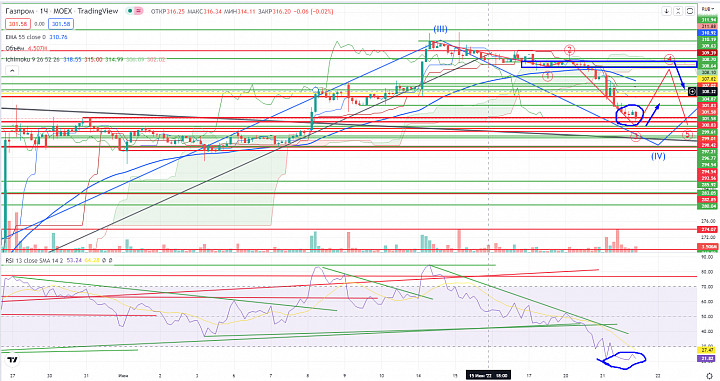
Task: Collapse the indicator legend with the chevron
Action: point(12,71)
